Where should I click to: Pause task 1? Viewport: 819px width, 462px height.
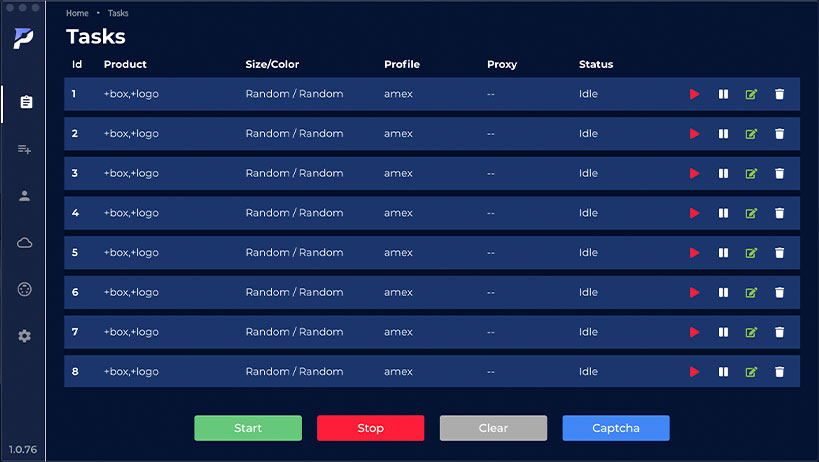point(723,94)
